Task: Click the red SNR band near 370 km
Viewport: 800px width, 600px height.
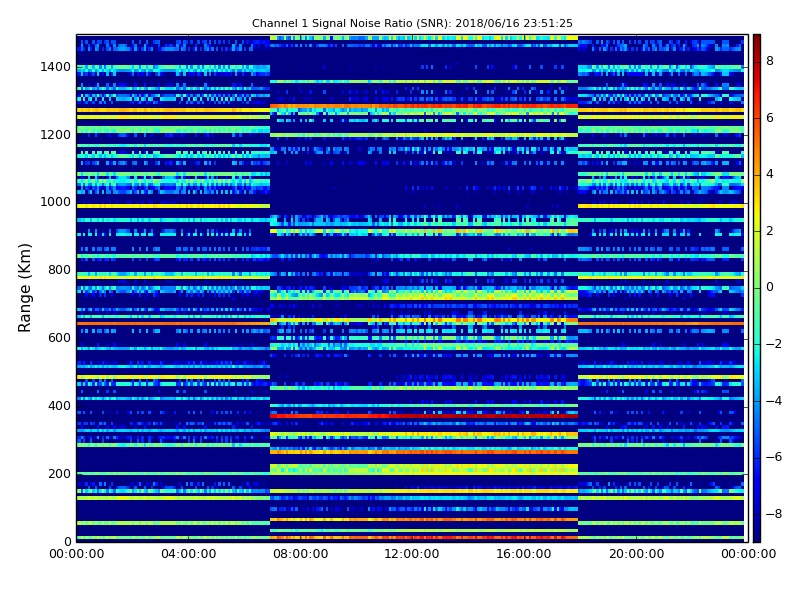Action: [x=424, y=416]
